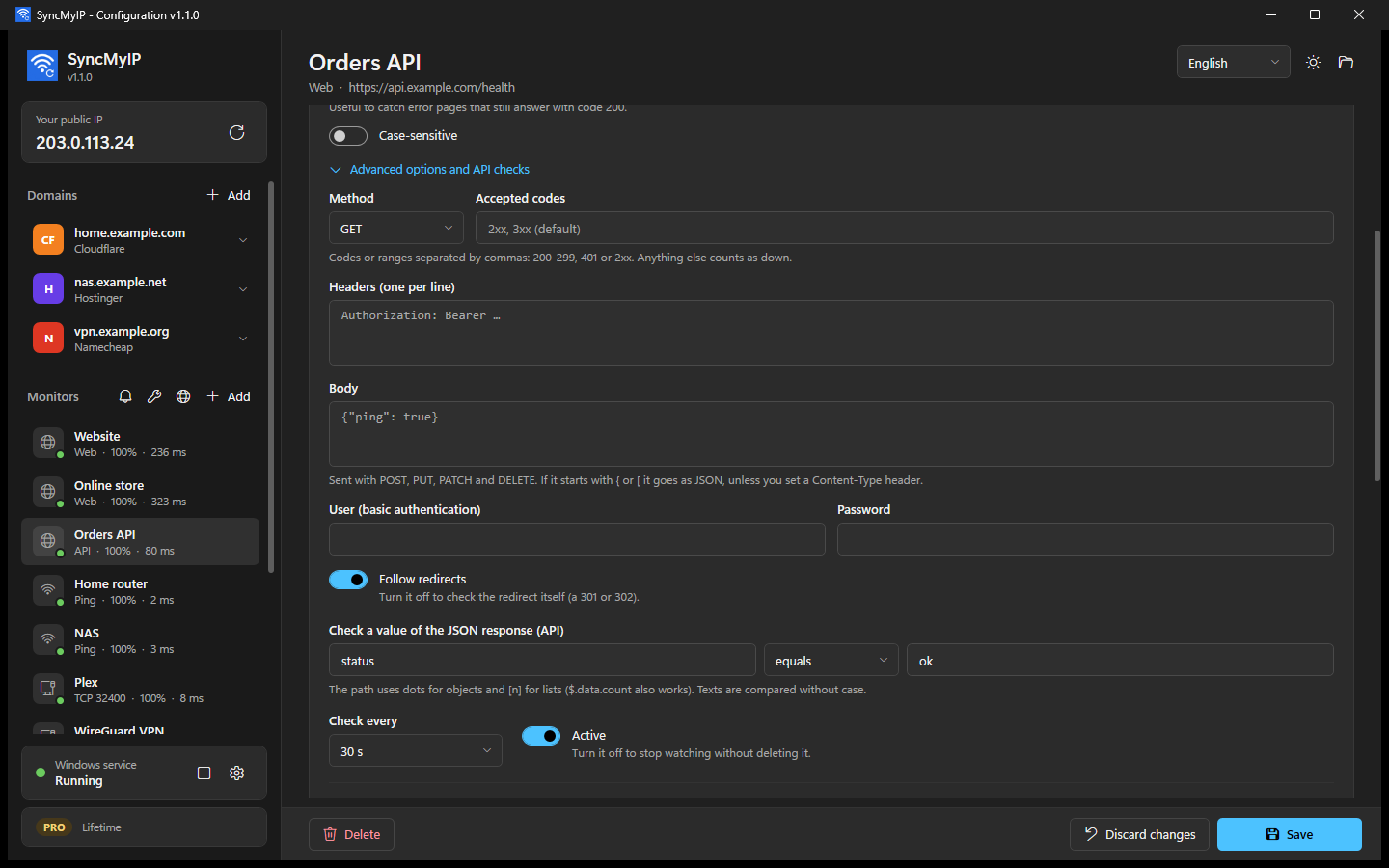This screenshot has height=868, width=1389.
Task: Delete the Orders API monitor
Action: click(351, 834)
